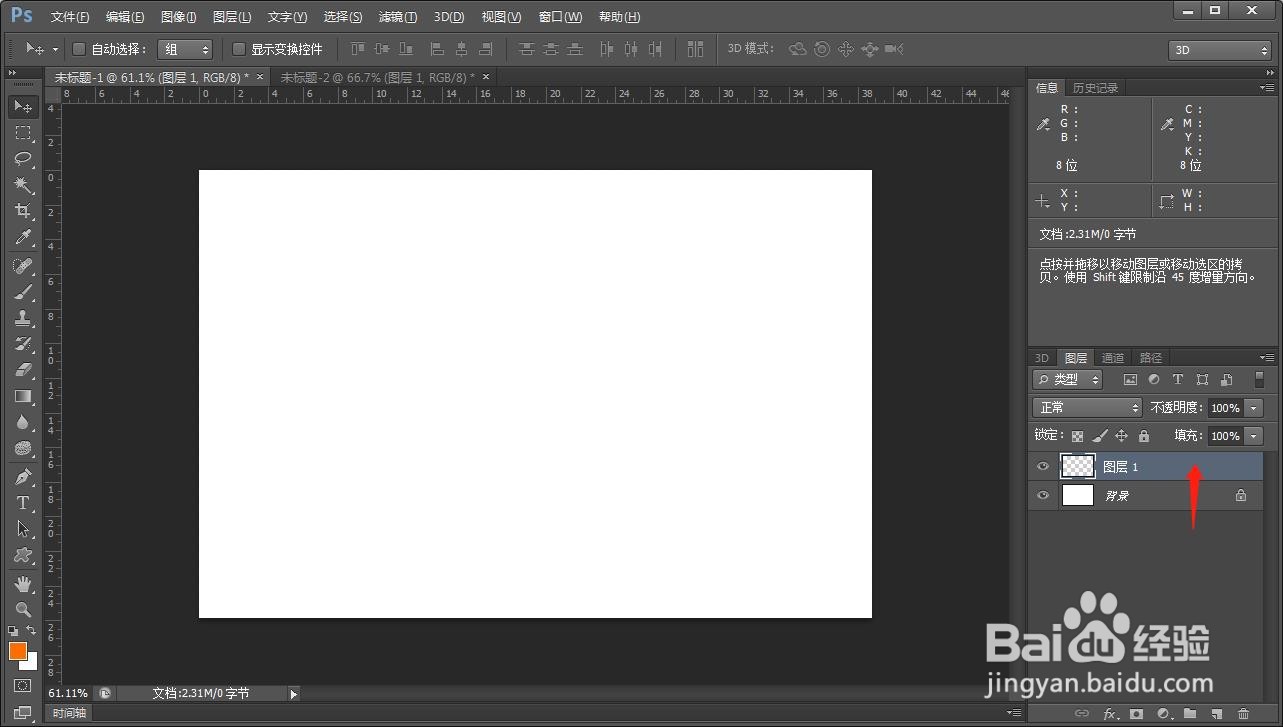The width and height of the screenshot is (1283, 727).
Task: Click the 不透明度 100% value field
Action: (x=1225, y=408)
